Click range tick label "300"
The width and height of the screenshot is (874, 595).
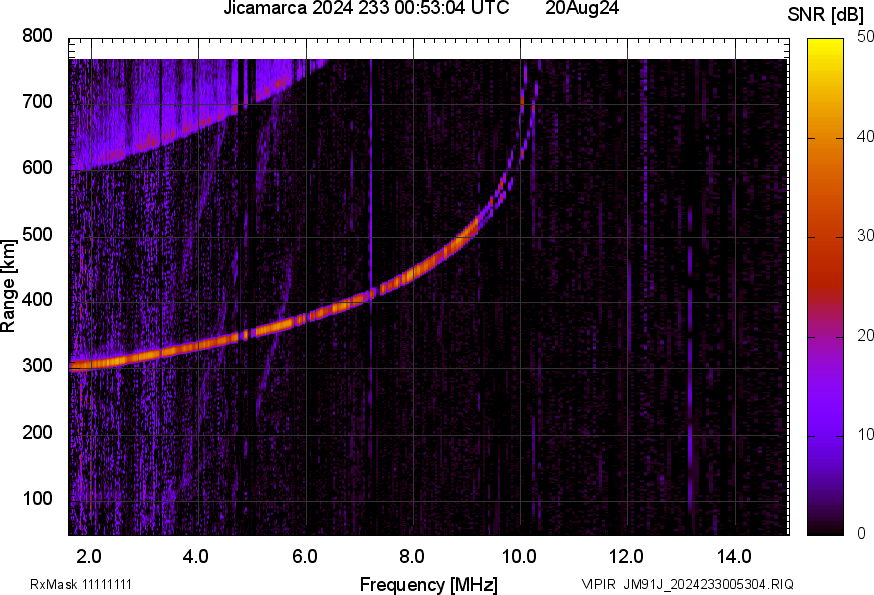[x=37, y=366]
